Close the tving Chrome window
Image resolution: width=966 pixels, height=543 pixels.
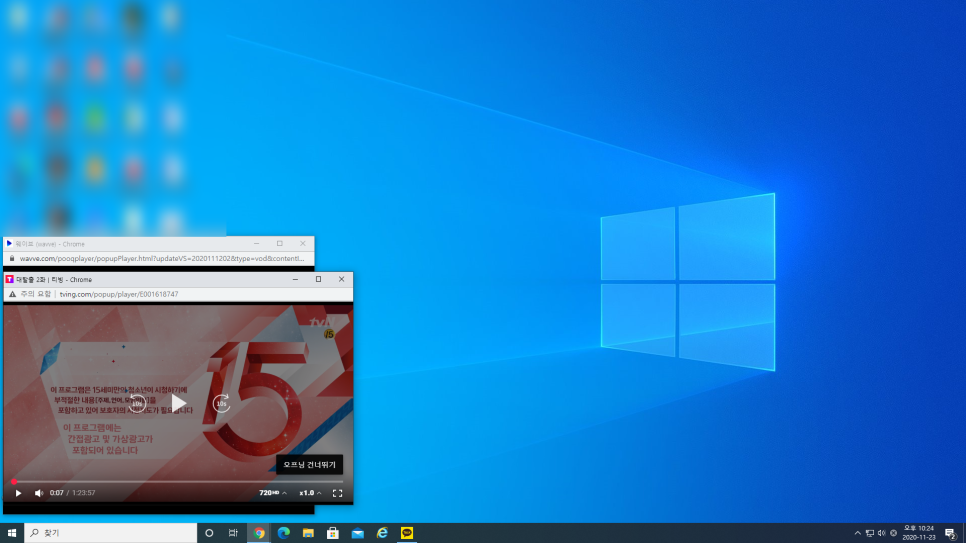click(341, 279)
